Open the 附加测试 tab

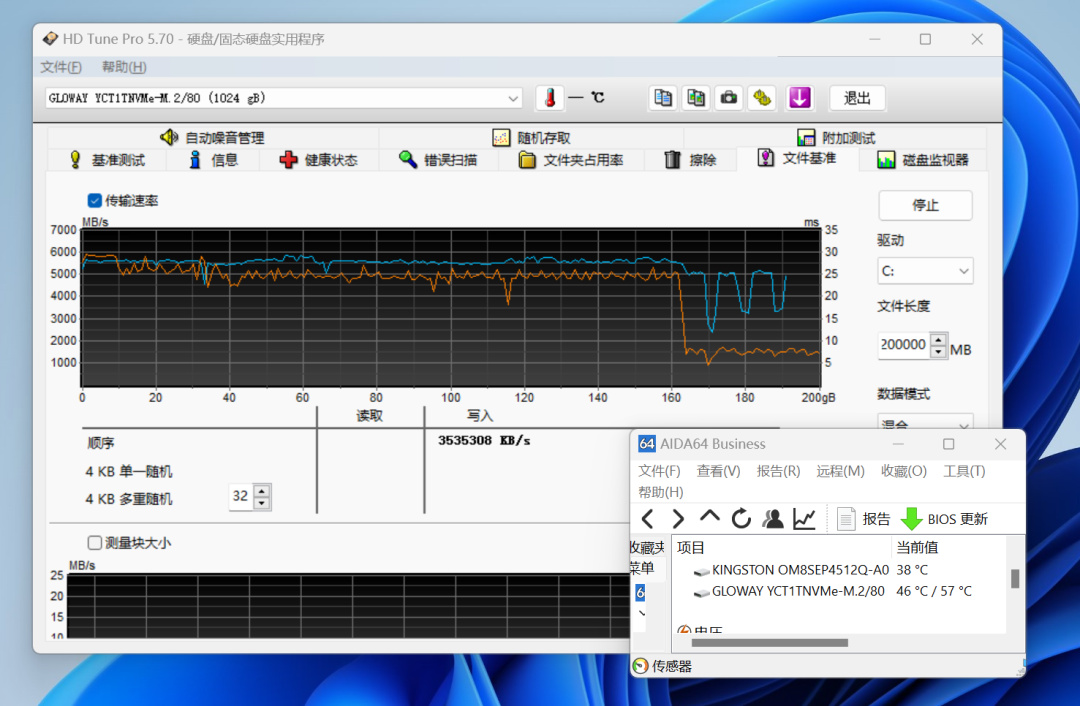click(x=835, y=137)
